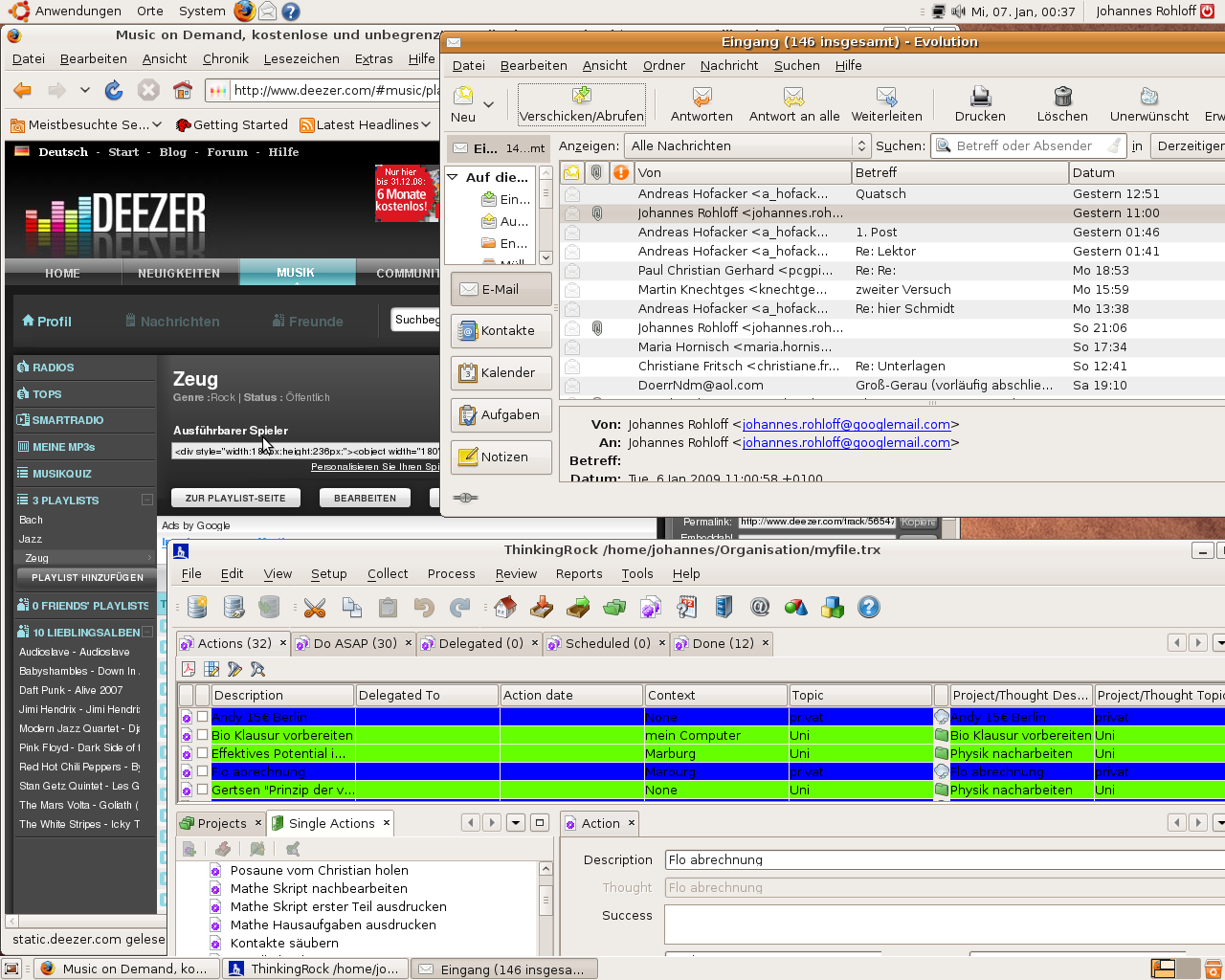Click the Betreff oder Absender search field
Screen dimensions: 1225x980
pos(1027,145)
